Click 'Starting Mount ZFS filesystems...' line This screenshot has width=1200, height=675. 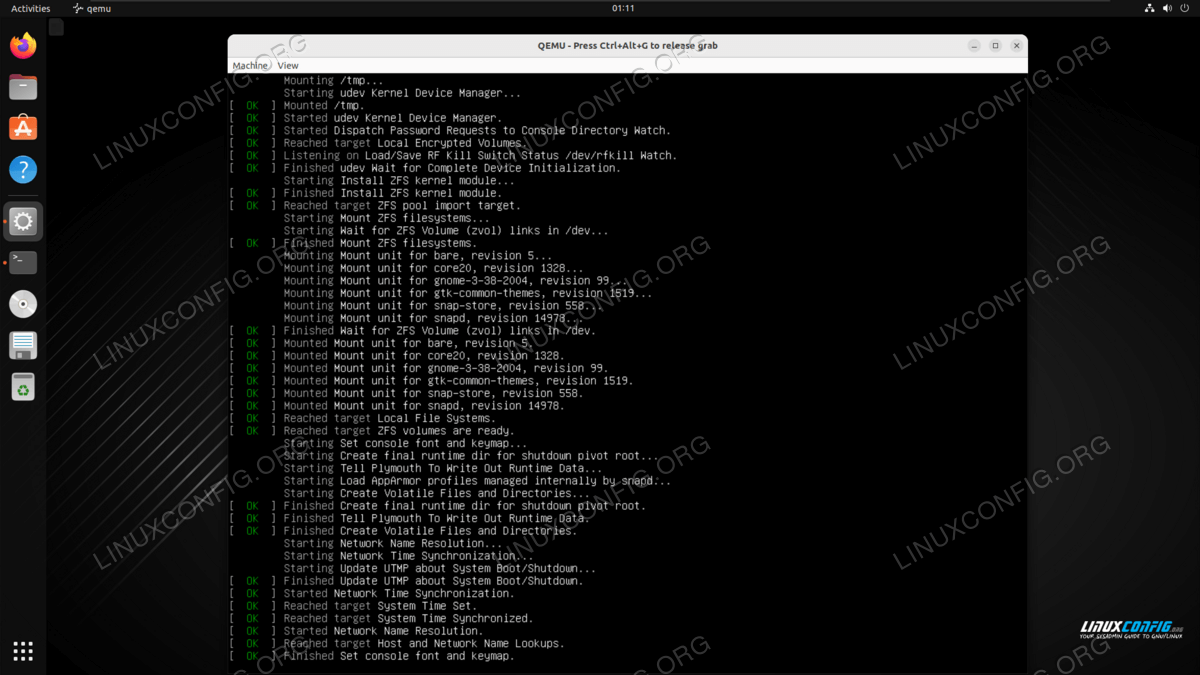pos(387,218)
